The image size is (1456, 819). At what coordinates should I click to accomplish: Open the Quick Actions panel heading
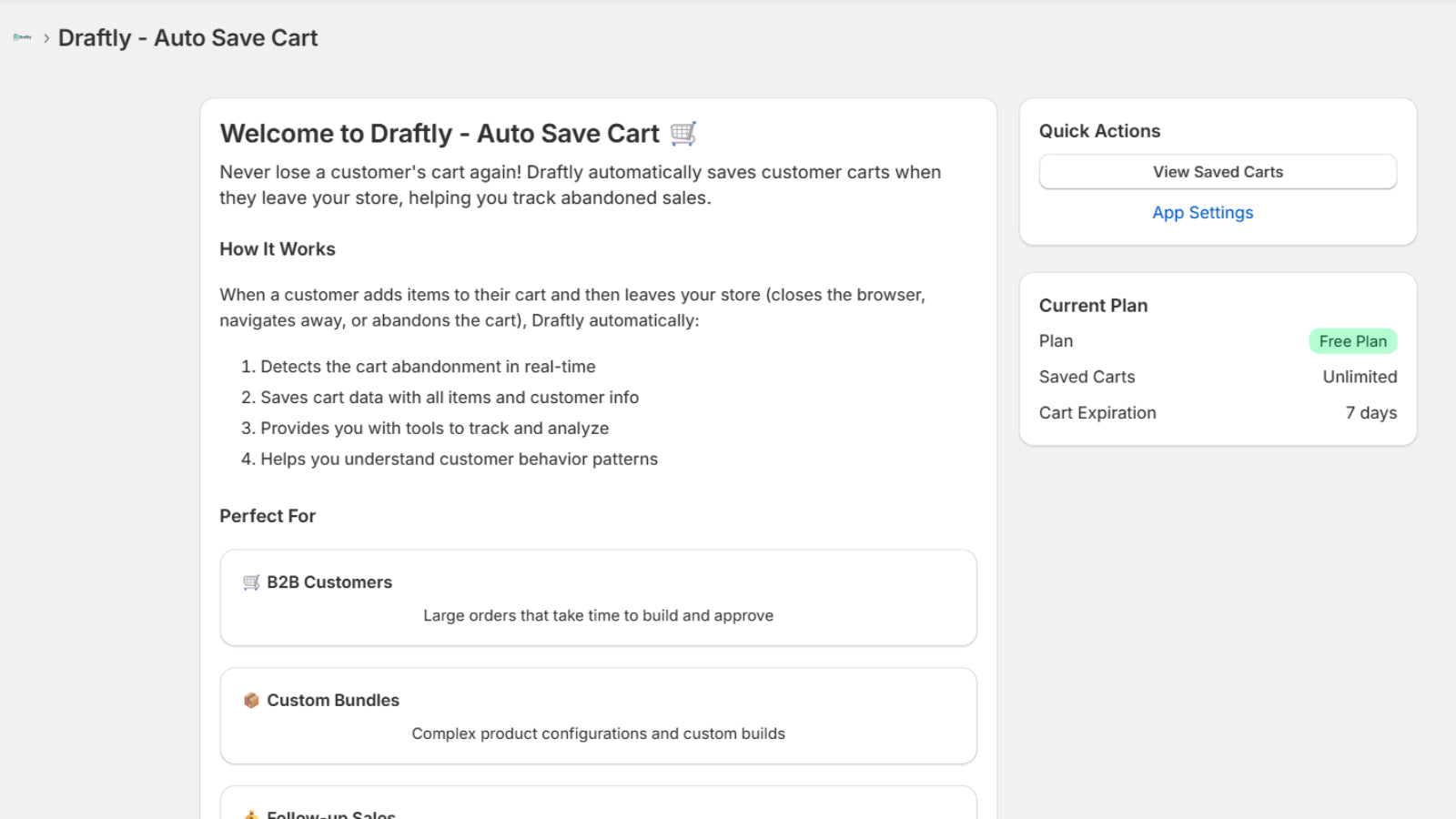1099,130
